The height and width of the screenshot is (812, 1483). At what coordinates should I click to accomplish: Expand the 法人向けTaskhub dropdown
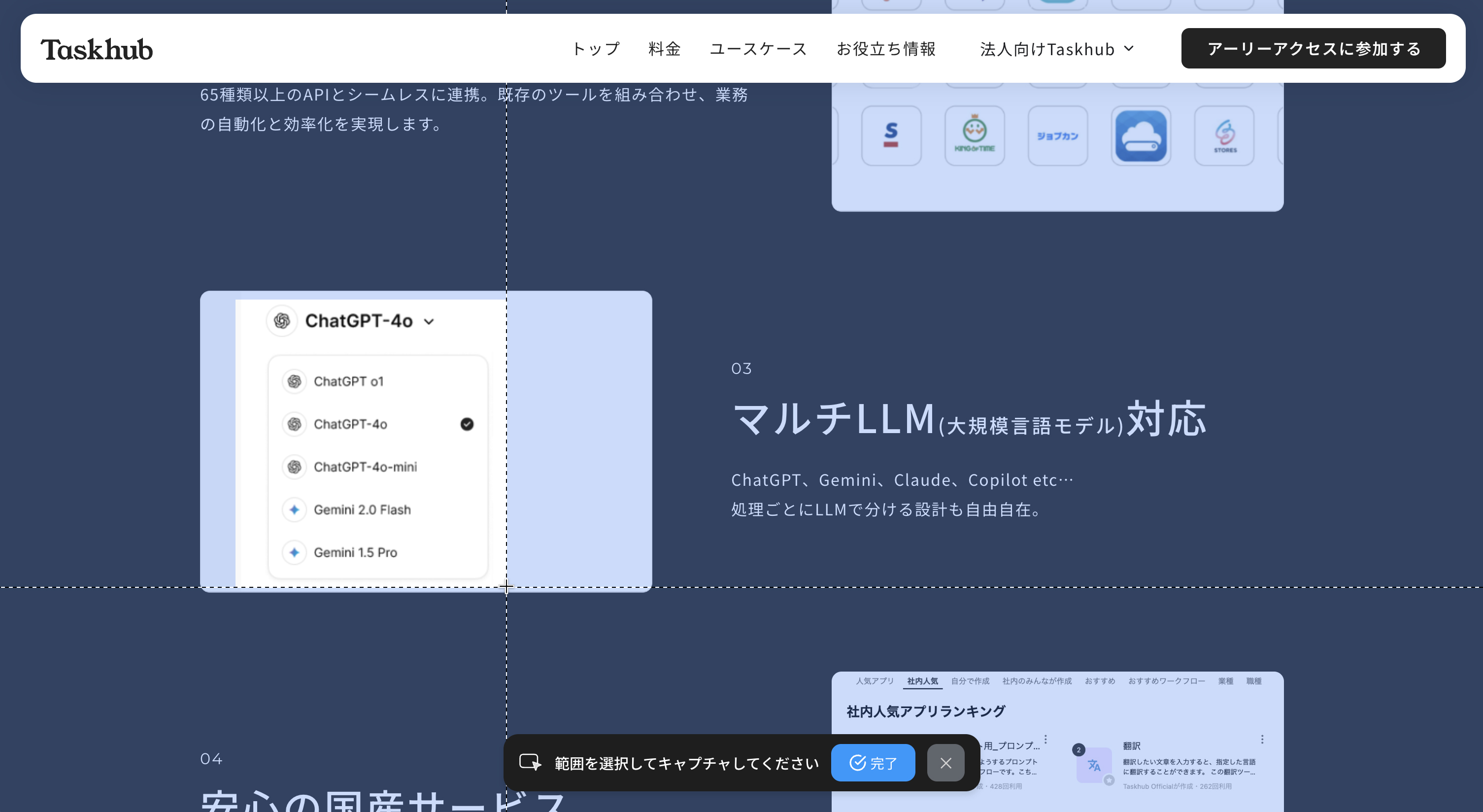click(1057, 49)
